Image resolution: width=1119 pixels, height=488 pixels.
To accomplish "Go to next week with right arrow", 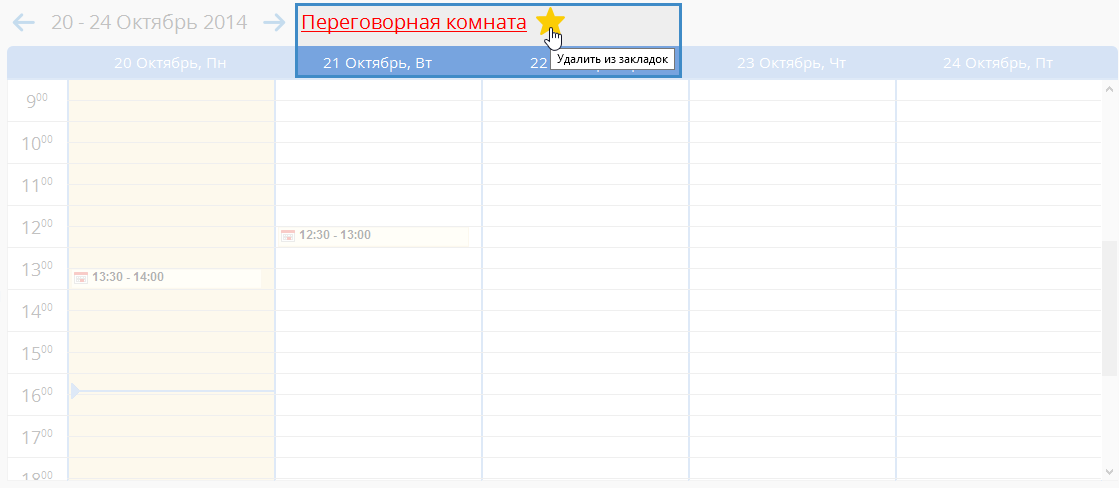I will pos(273,23).
